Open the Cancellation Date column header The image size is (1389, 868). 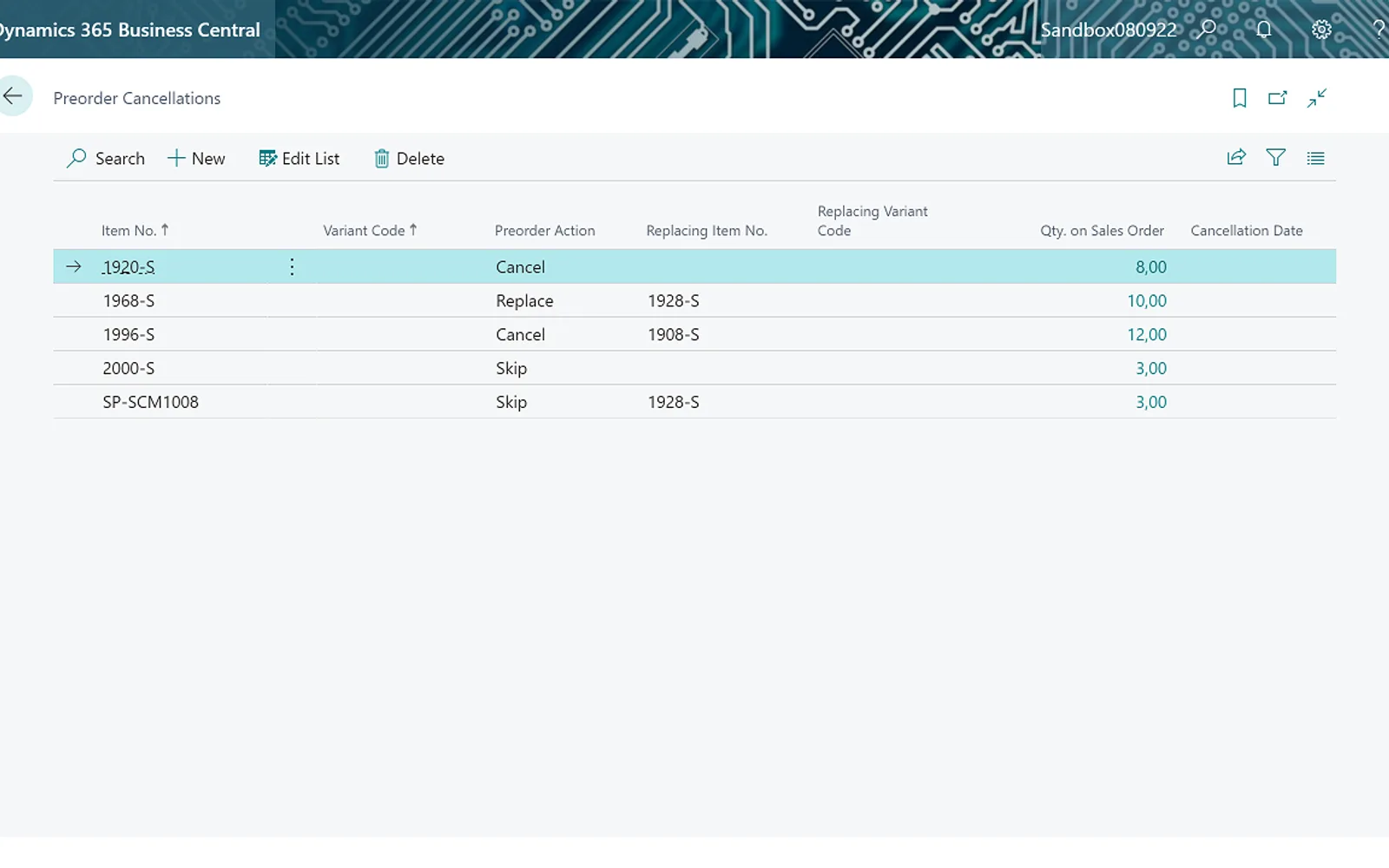click(x=1247, y=230)
